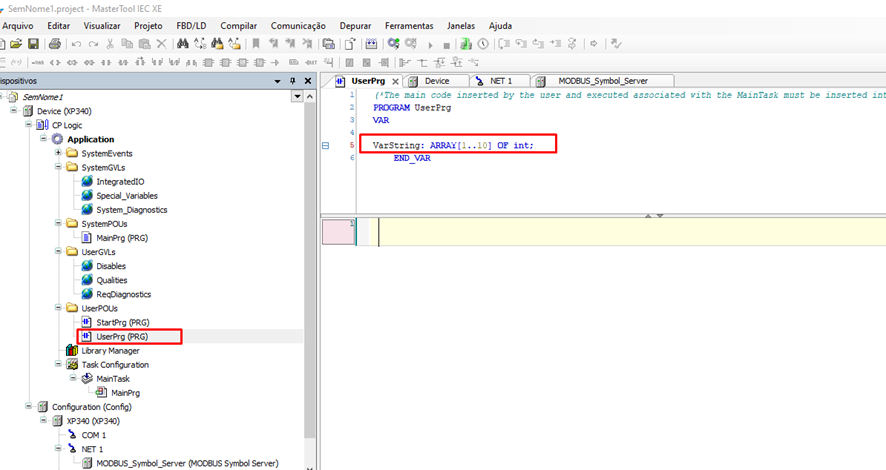Collapse the SystemGVLs folder
The height and width of the screenshot is (470, 886).
[x=59, y=168]
